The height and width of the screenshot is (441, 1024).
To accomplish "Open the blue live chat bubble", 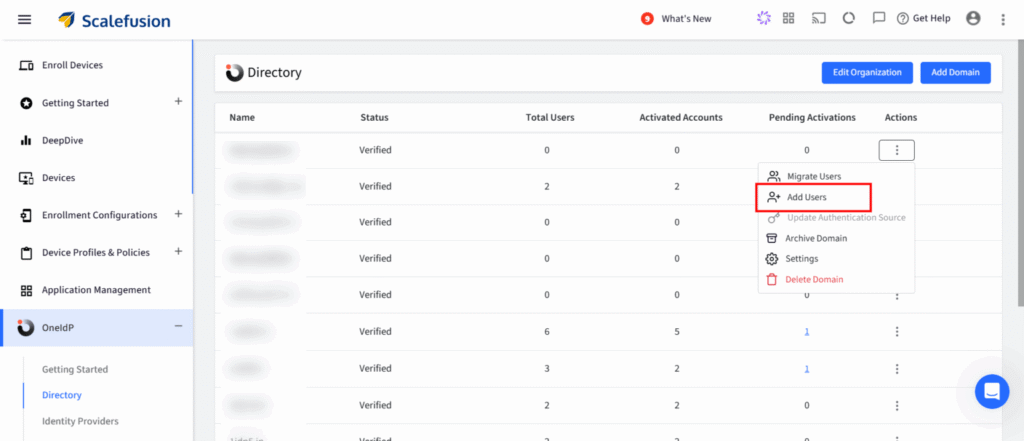I will (992, 391).
